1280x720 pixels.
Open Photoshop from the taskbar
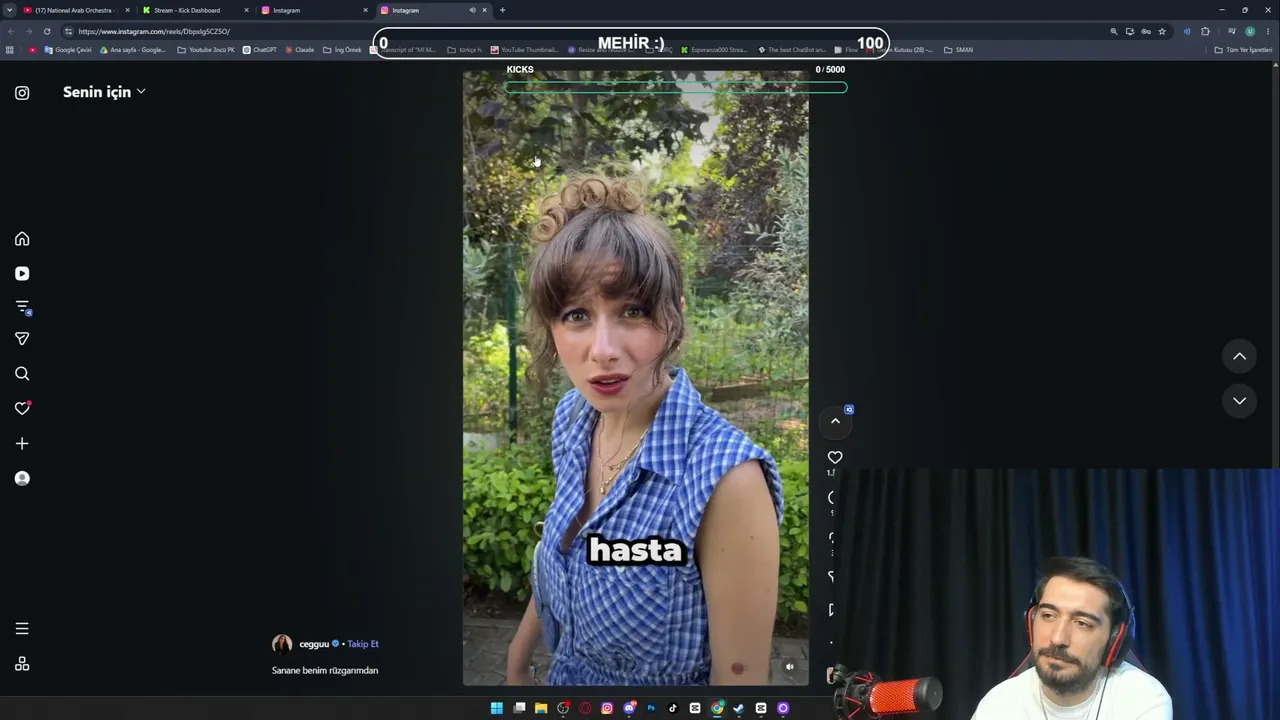coord(651,708)
